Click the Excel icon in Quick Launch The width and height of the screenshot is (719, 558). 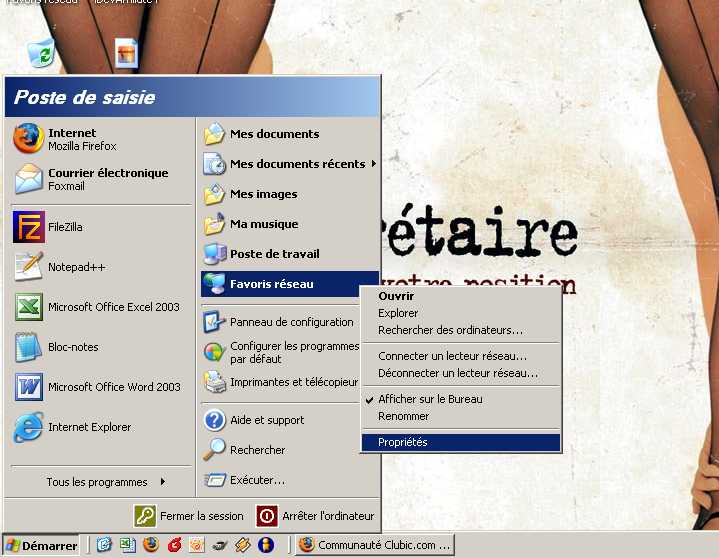[127, 545]
